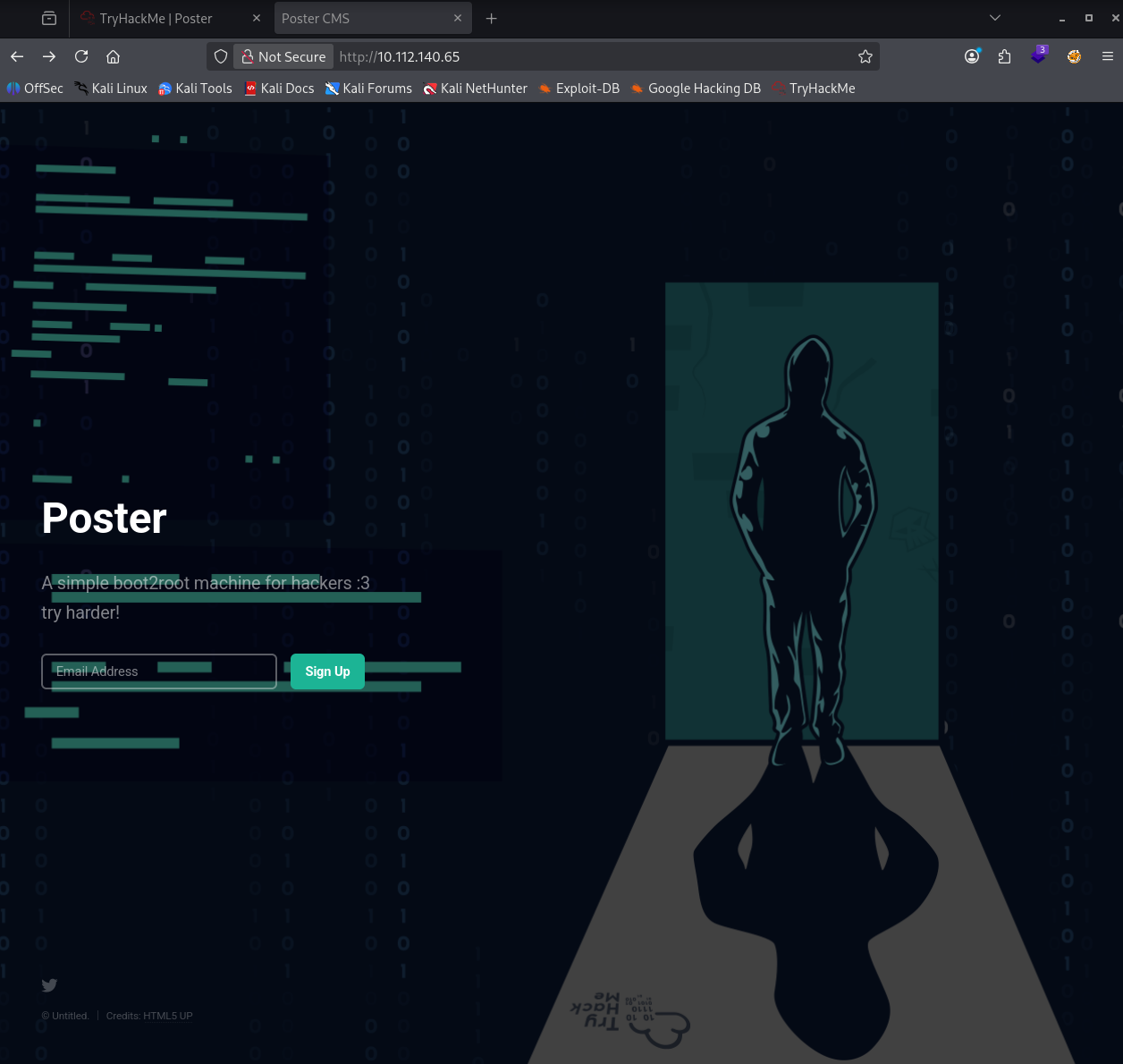Switch to the TryHackMe | Poster tab

point(156,18)
